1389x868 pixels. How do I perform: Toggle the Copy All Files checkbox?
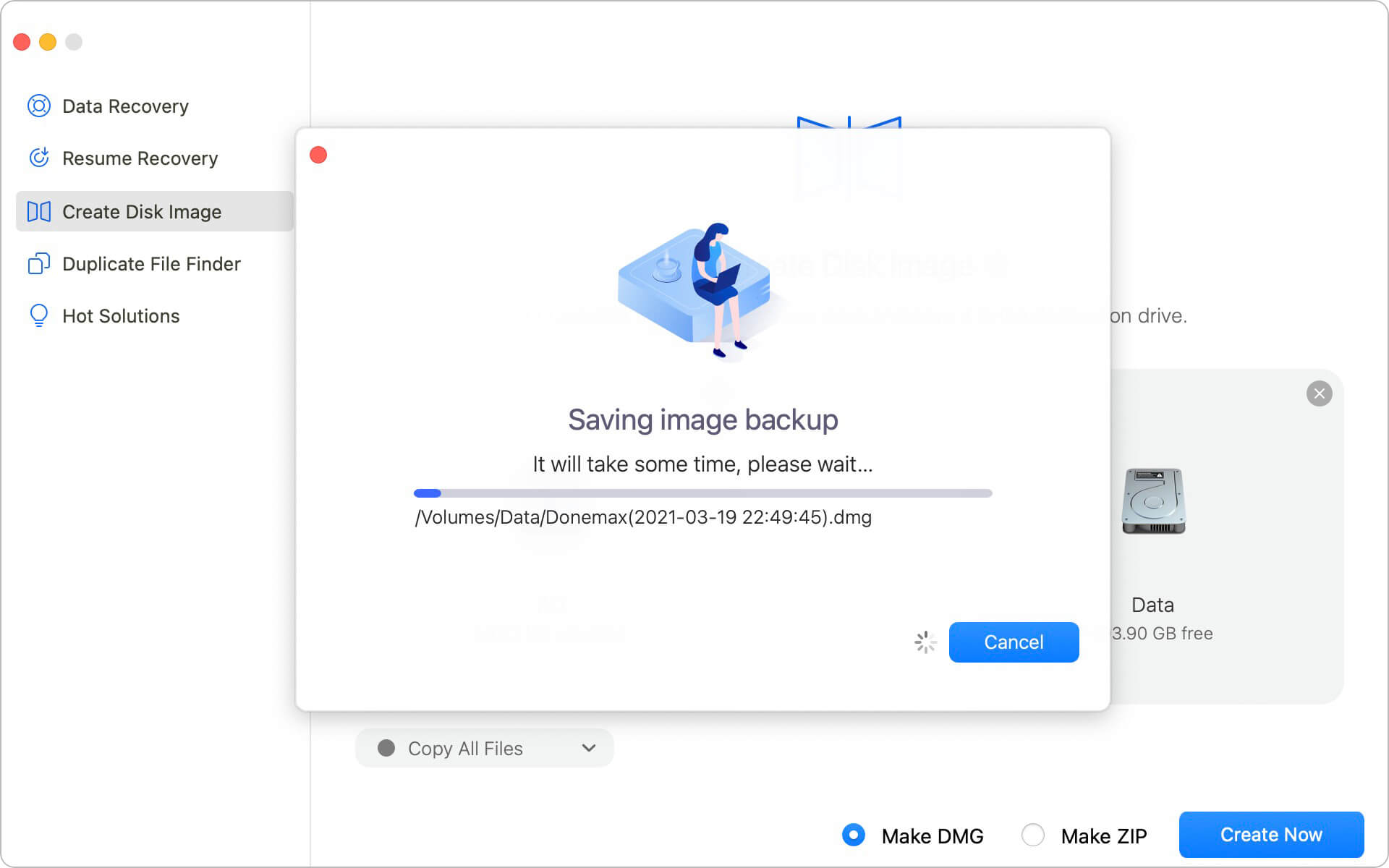[386, 748]
